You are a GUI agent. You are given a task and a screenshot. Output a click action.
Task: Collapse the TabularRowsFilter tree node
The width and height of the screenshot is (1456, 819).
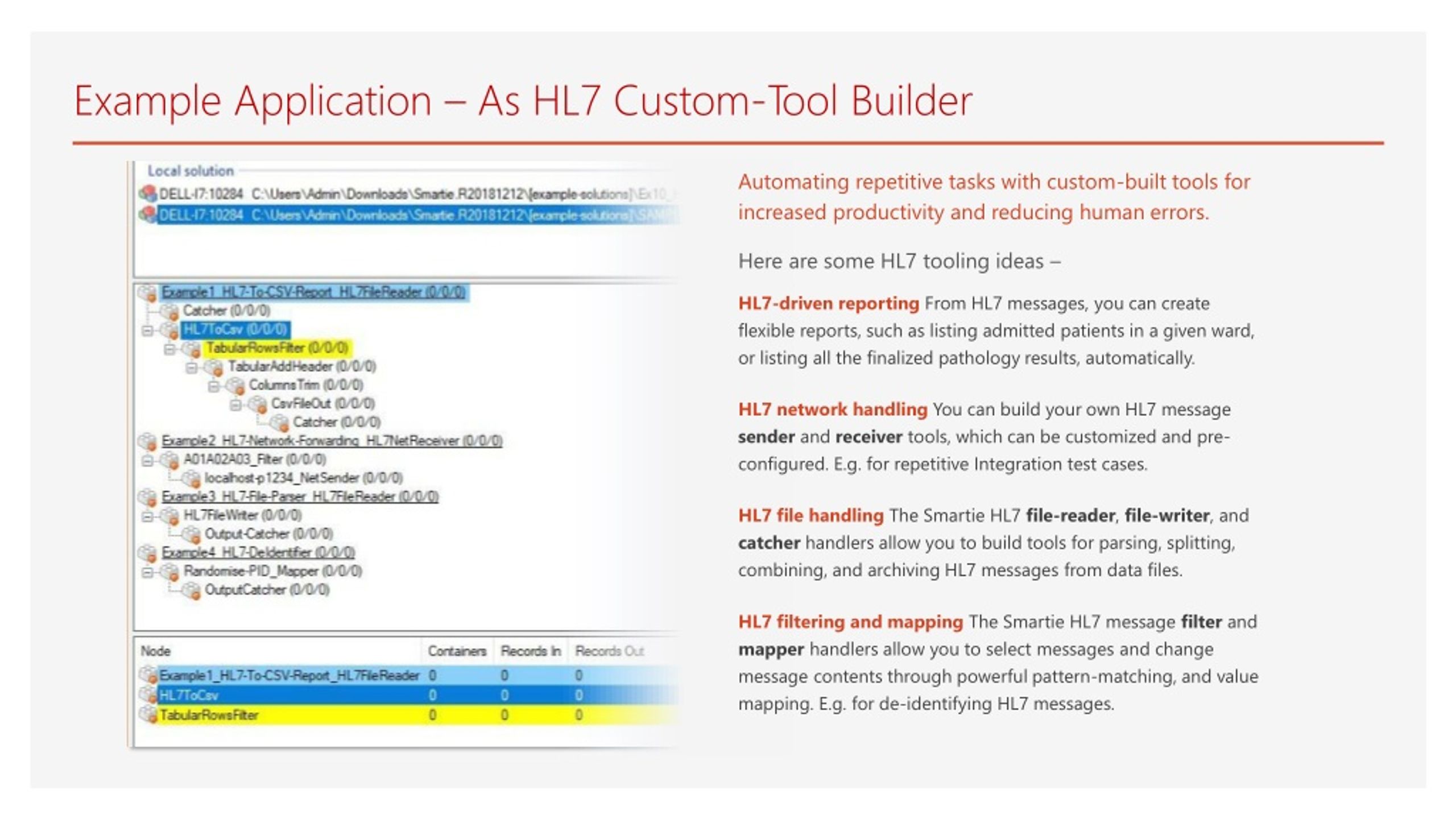tap(169, 349)
